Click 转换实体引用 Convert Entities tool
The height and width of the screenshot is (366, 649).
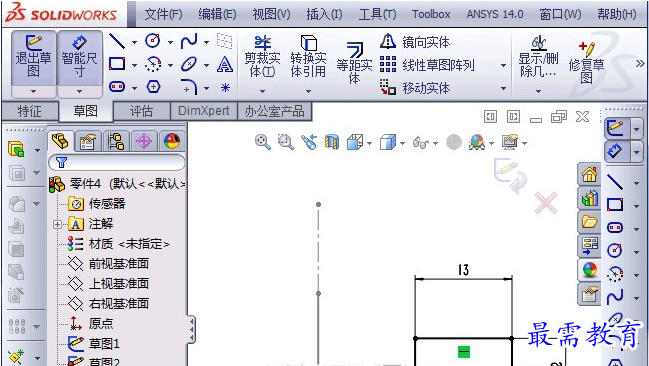[x=308, y=57]
